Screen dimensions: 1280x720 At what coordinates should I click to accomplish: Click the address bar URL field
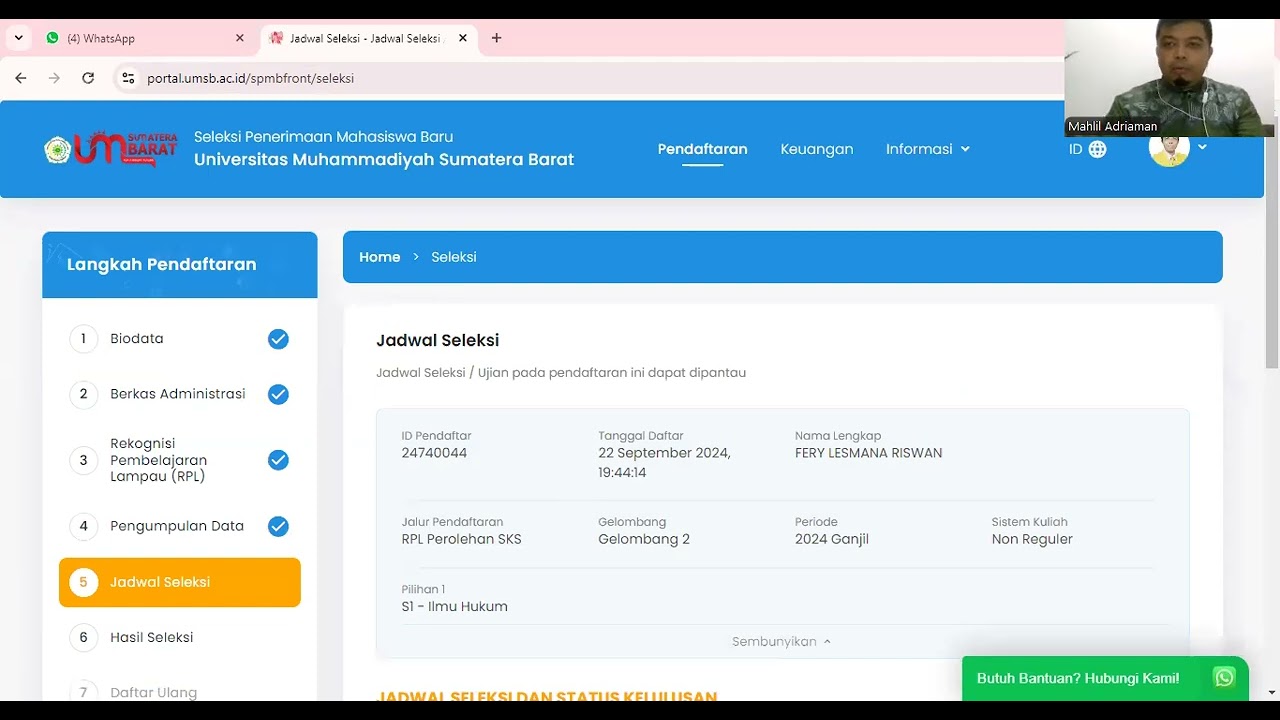pyautogui.click(x=590, y=78)
